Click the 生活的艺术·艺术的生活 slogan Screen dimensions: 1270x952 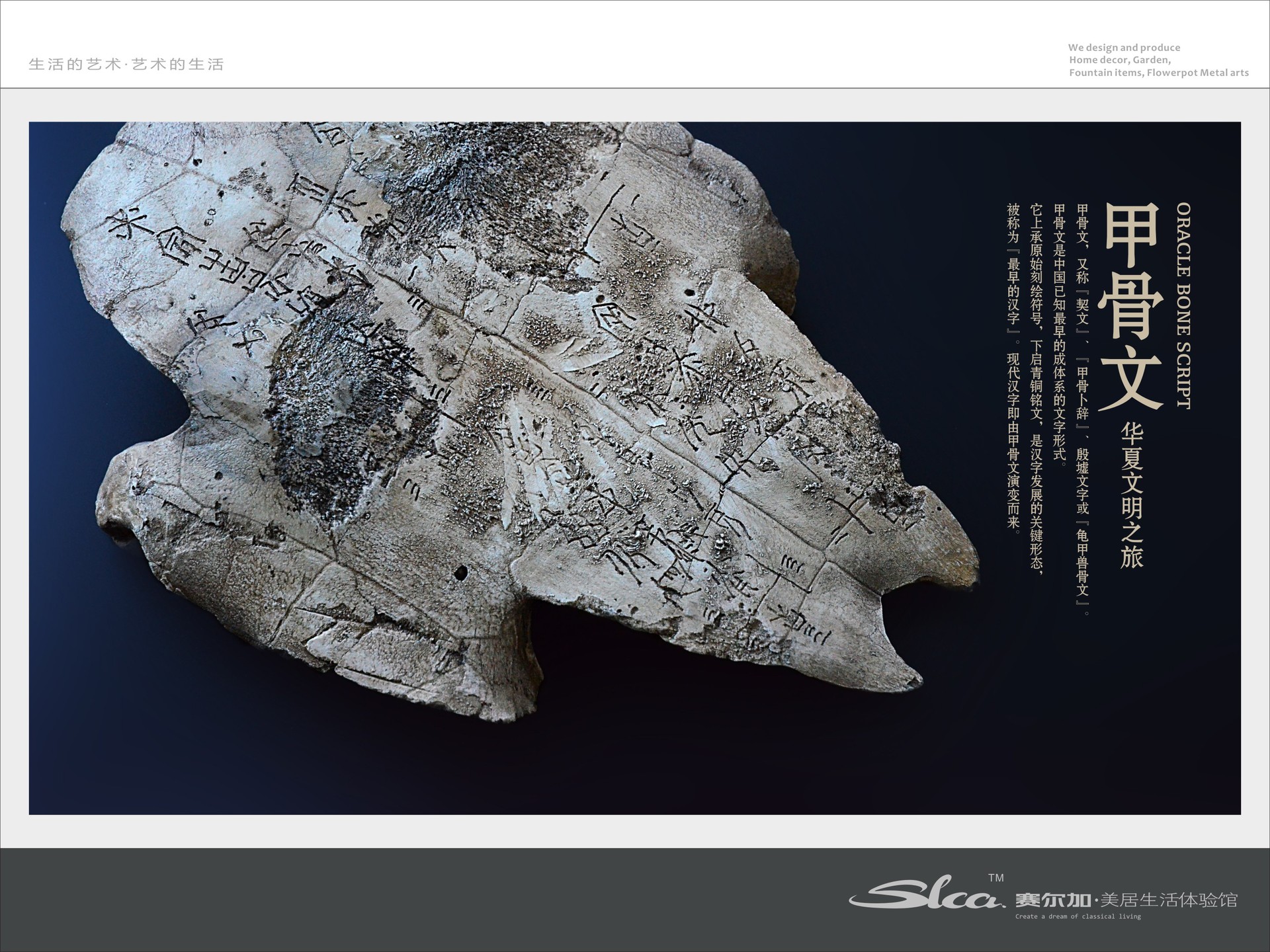coord(126,64)
